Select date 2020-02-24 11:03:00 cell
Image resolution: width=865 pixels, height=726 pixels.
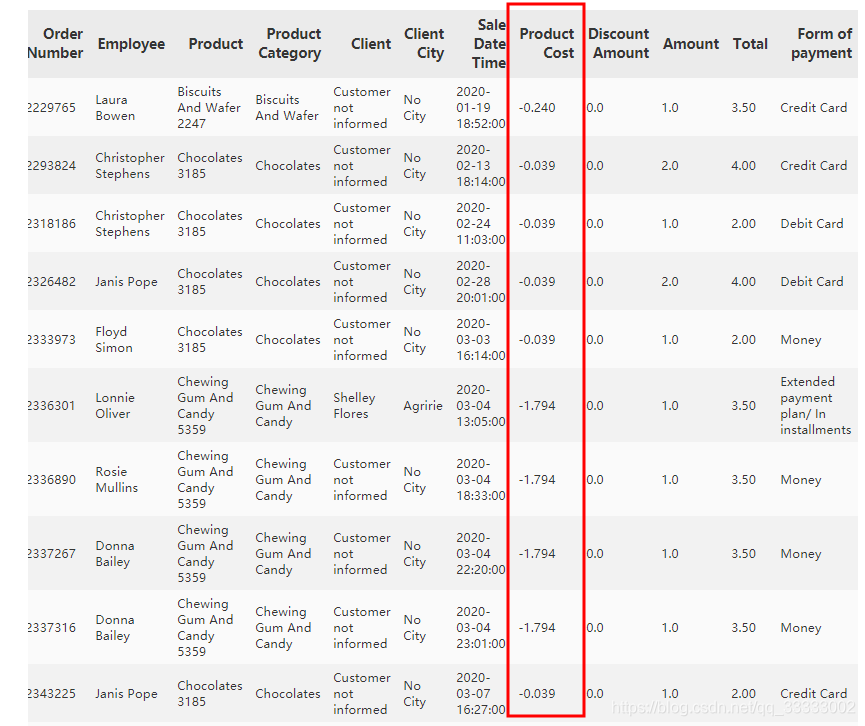[x=480, y=223]
